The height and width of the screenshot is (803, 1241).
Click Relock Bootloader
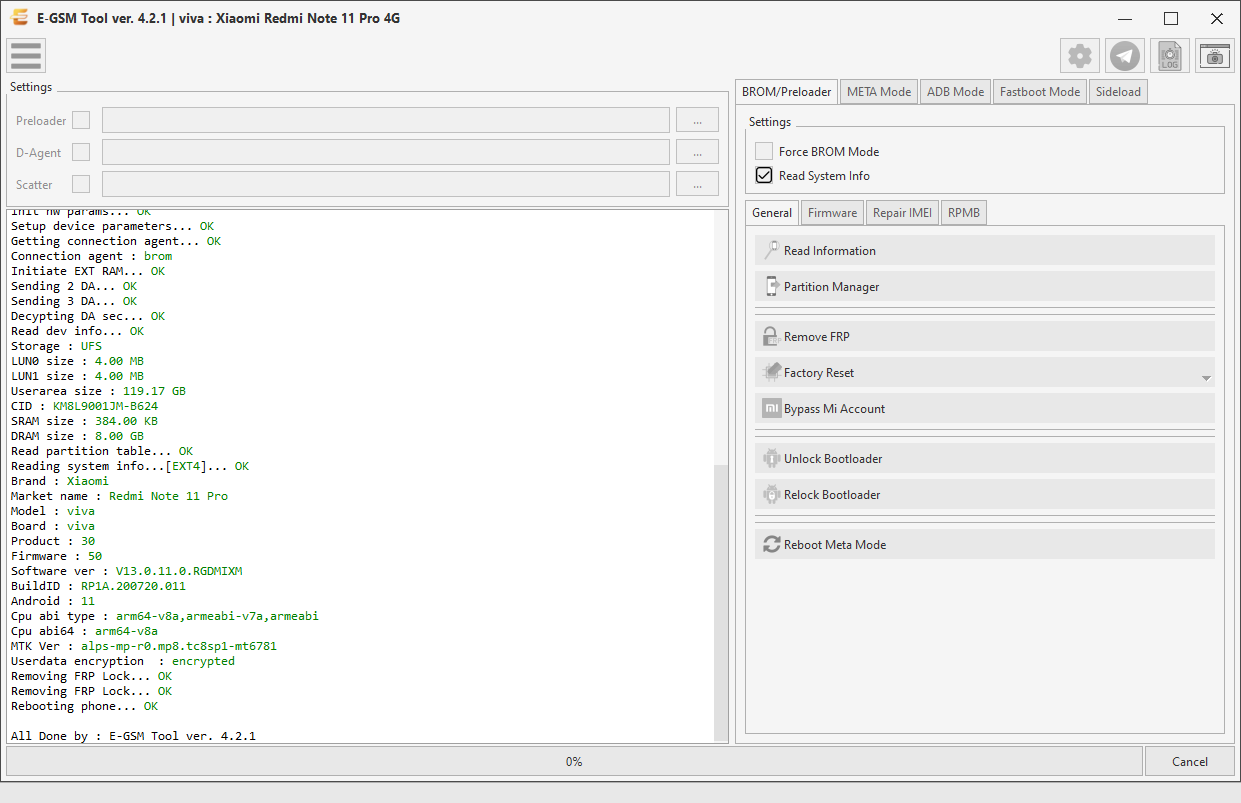[985, 494]
